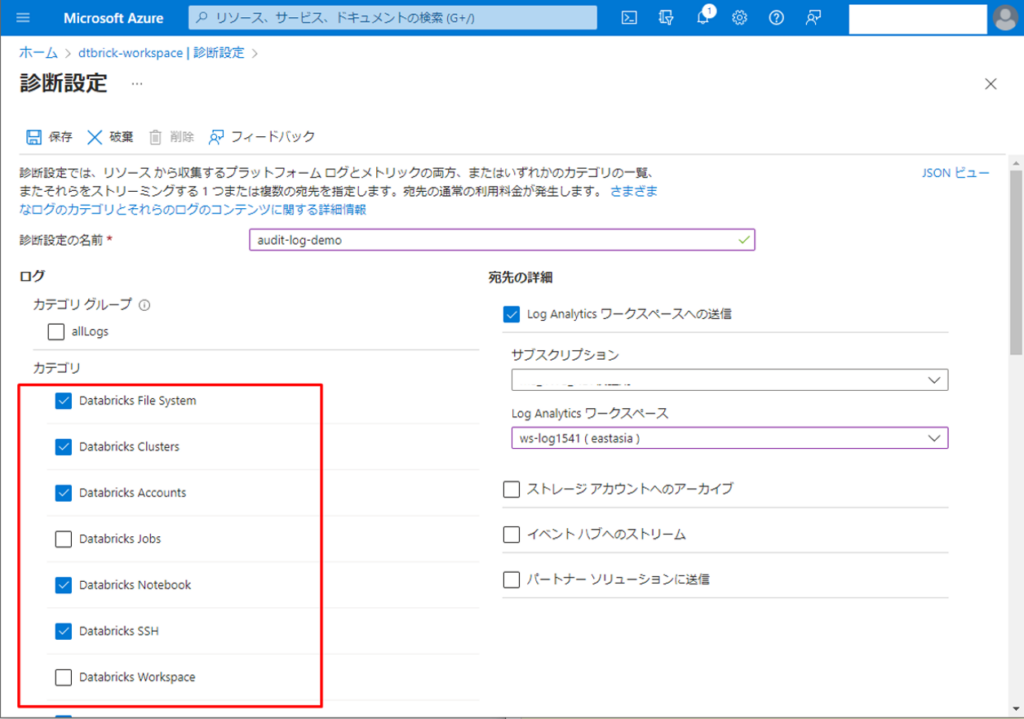The image size is (1024, 719).
Task: Click the top bar feedback icon
Action: click(813, 18)
